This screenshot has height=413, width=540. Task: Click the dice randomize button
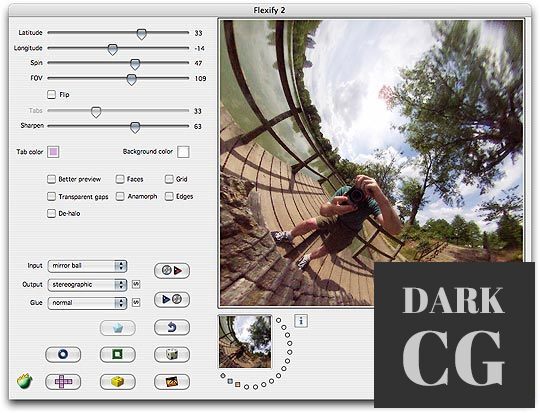(172, 354)
